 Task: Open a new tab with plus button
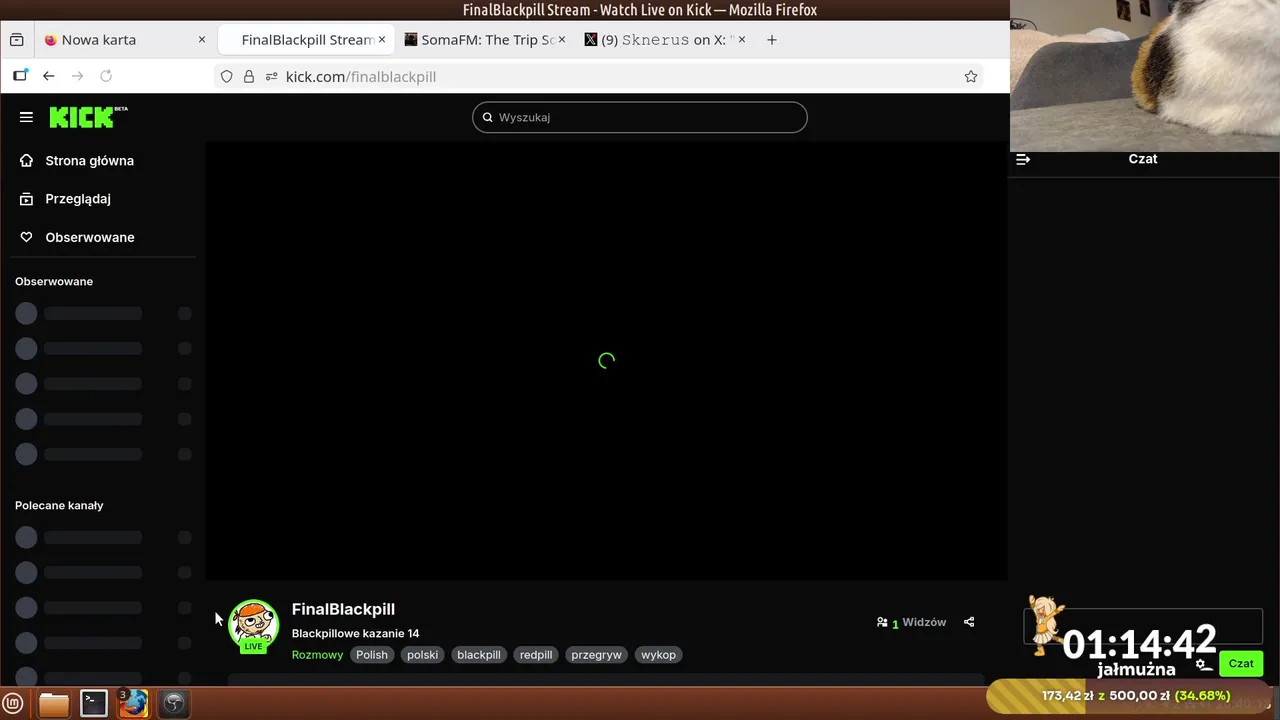771,40
